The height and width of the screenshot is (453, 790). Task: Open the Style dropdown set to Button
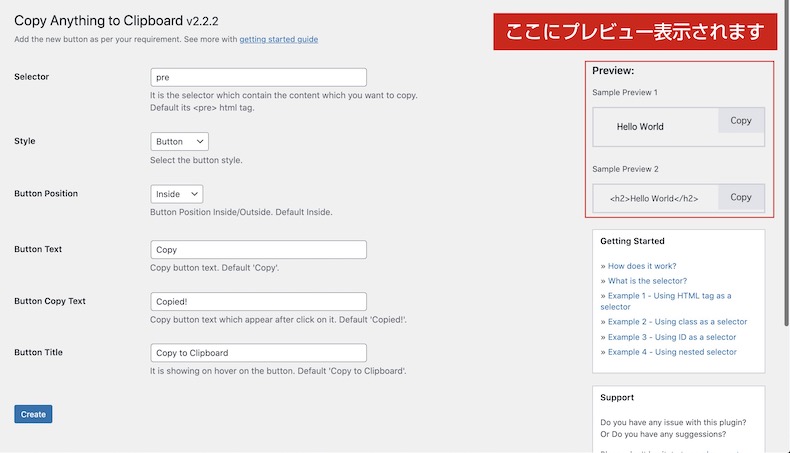pos(179,142)
